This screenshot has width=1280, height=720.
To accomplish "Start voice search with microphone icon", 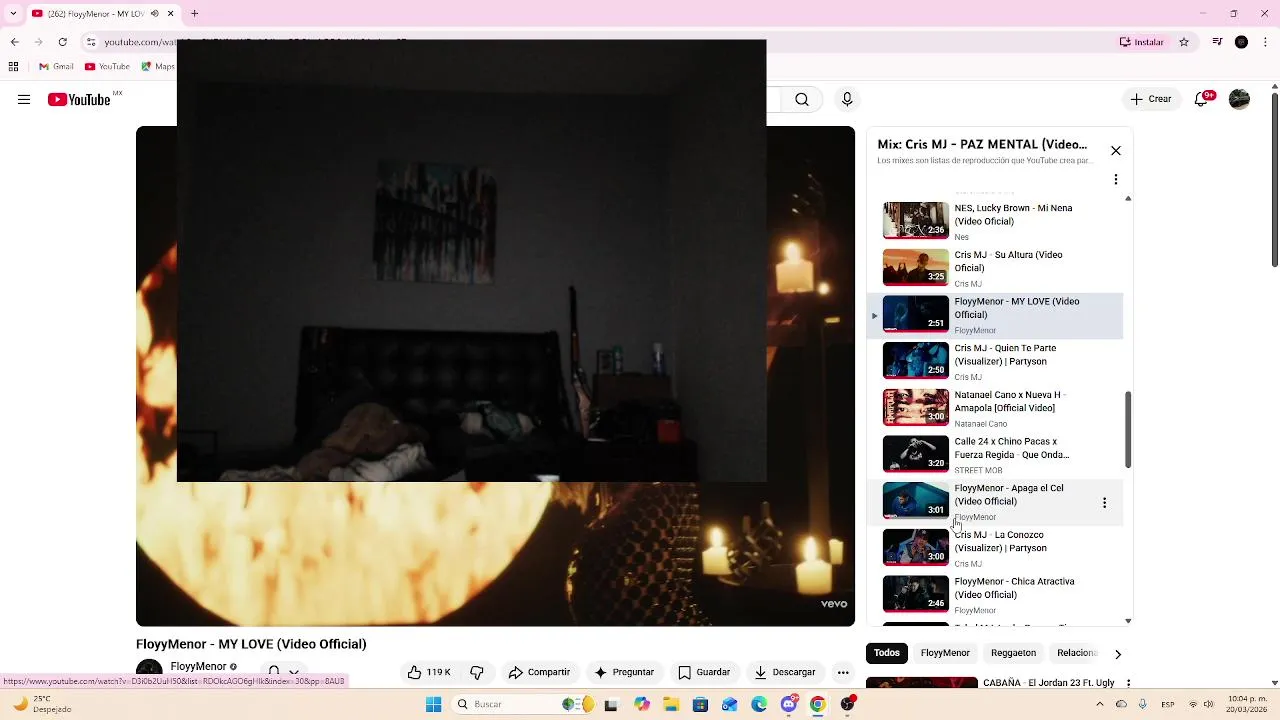I will (x=847, y=100).
